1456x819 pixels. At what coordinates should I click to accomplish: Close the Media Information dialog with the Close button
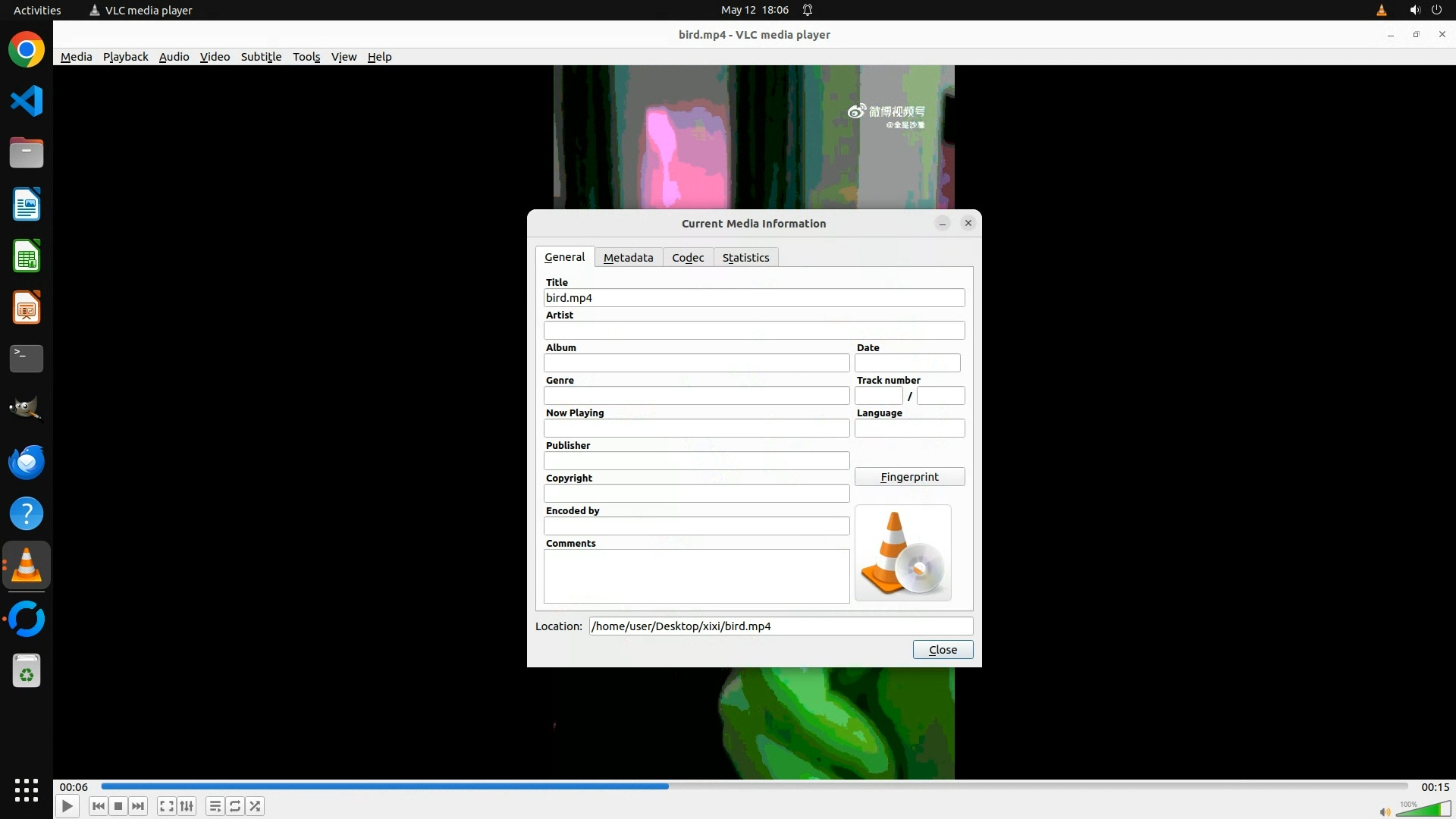[x=943, y=650]
